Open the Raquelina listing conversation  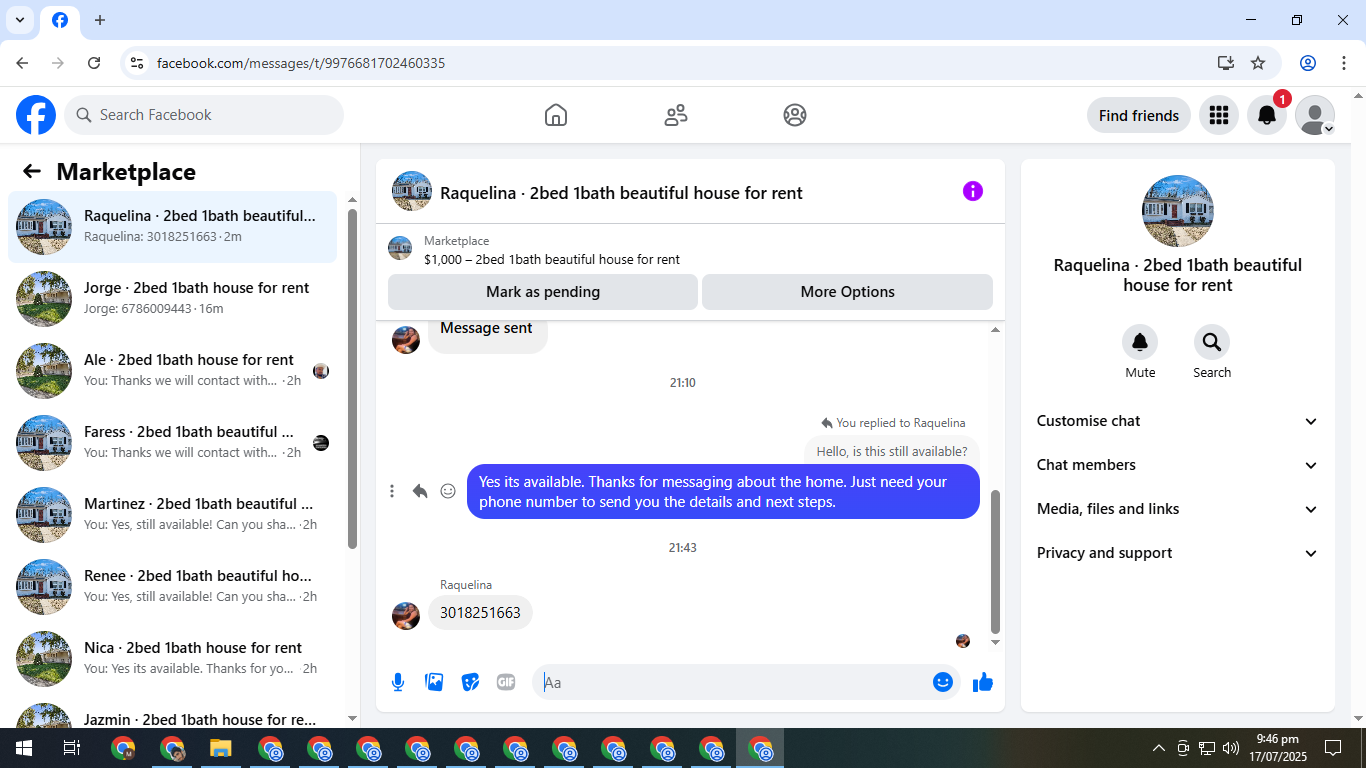(173, 227)
